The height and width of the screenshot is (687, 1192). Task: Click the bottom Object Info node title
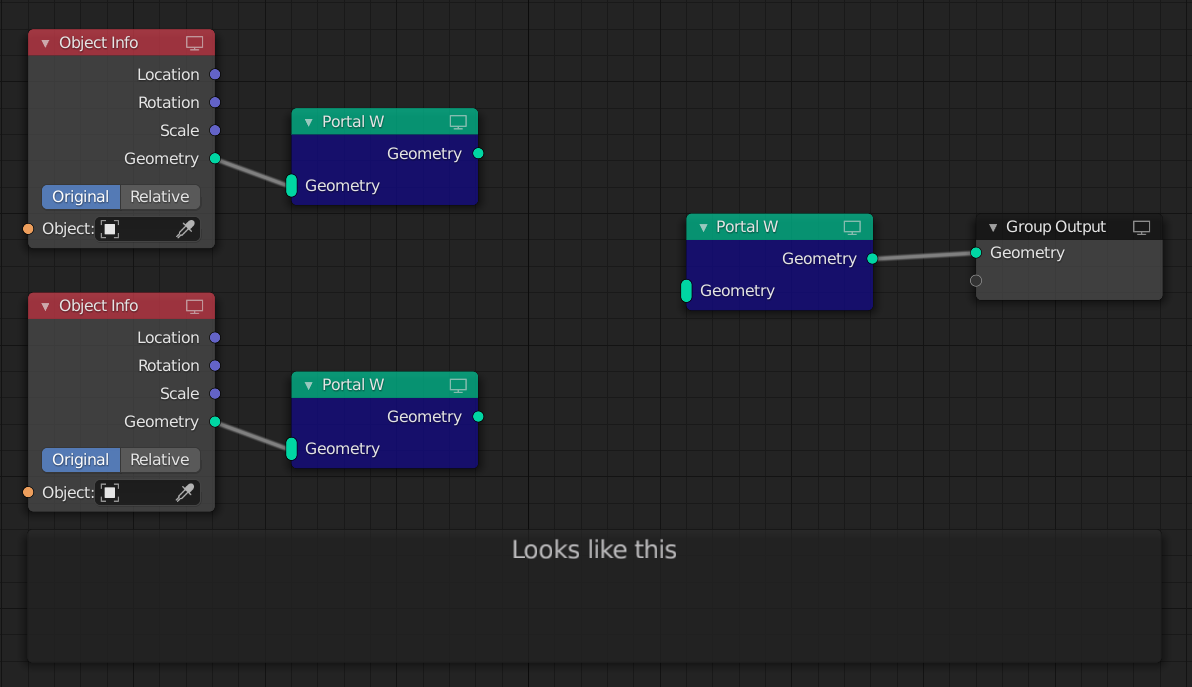[x=99, y=306]
